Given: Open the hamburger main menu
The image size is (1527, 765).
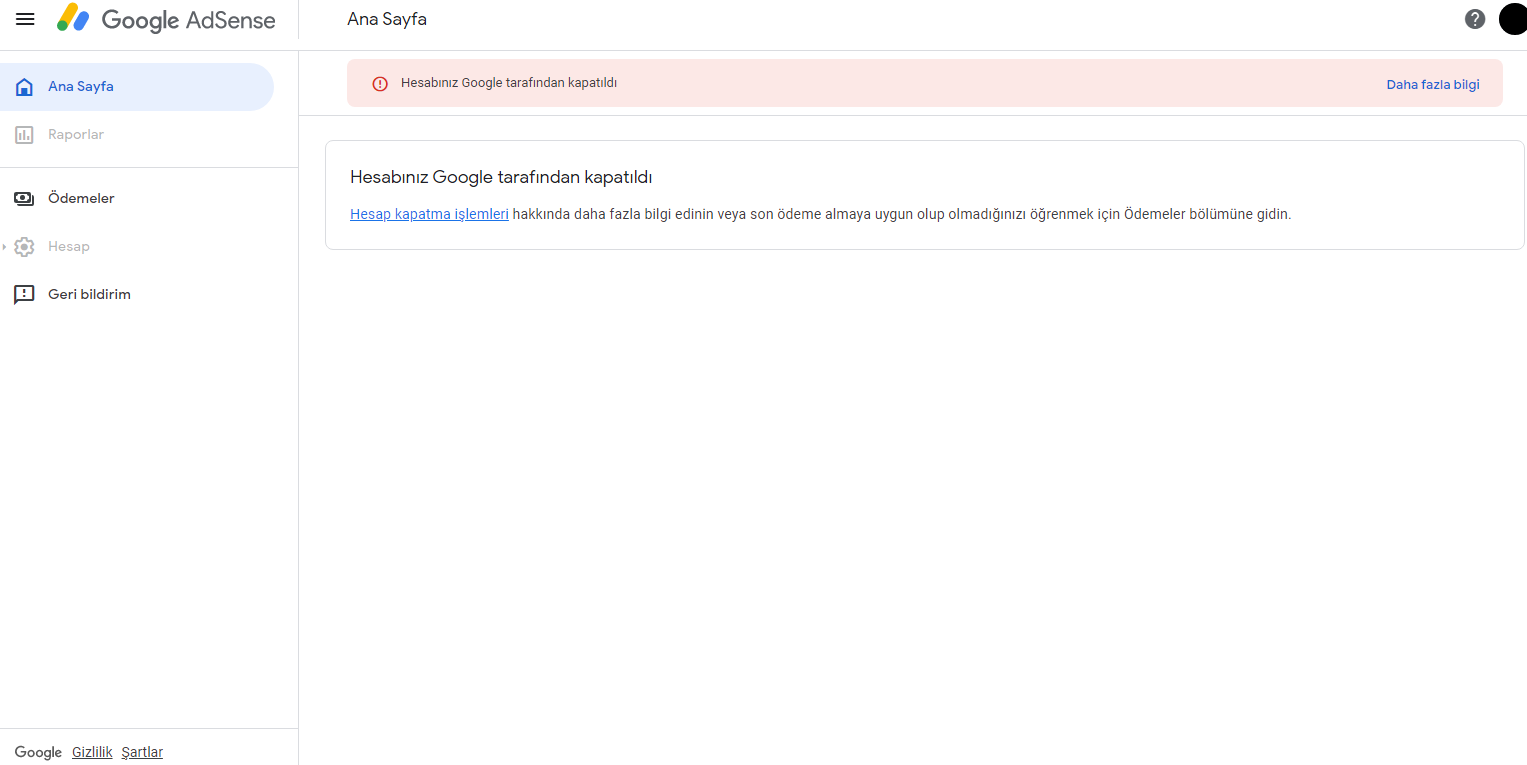Looking at the screenshot, I should tap(25, 19).
